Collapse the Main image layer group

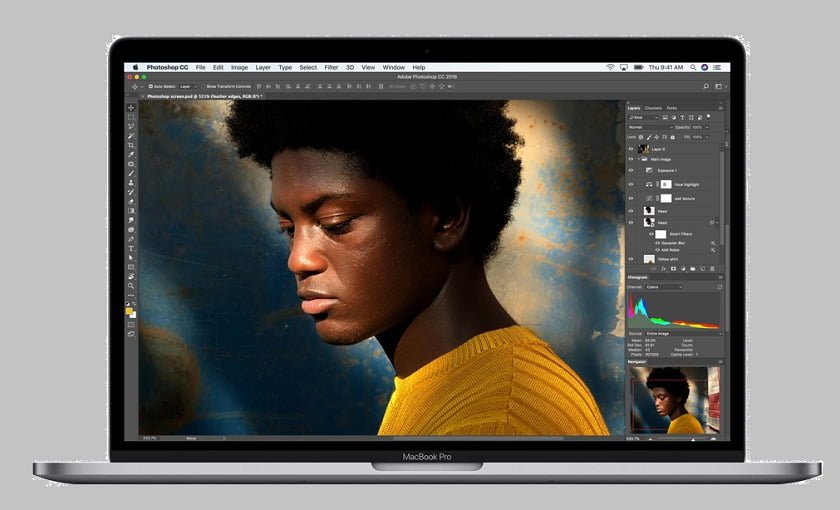click(639, 159)
